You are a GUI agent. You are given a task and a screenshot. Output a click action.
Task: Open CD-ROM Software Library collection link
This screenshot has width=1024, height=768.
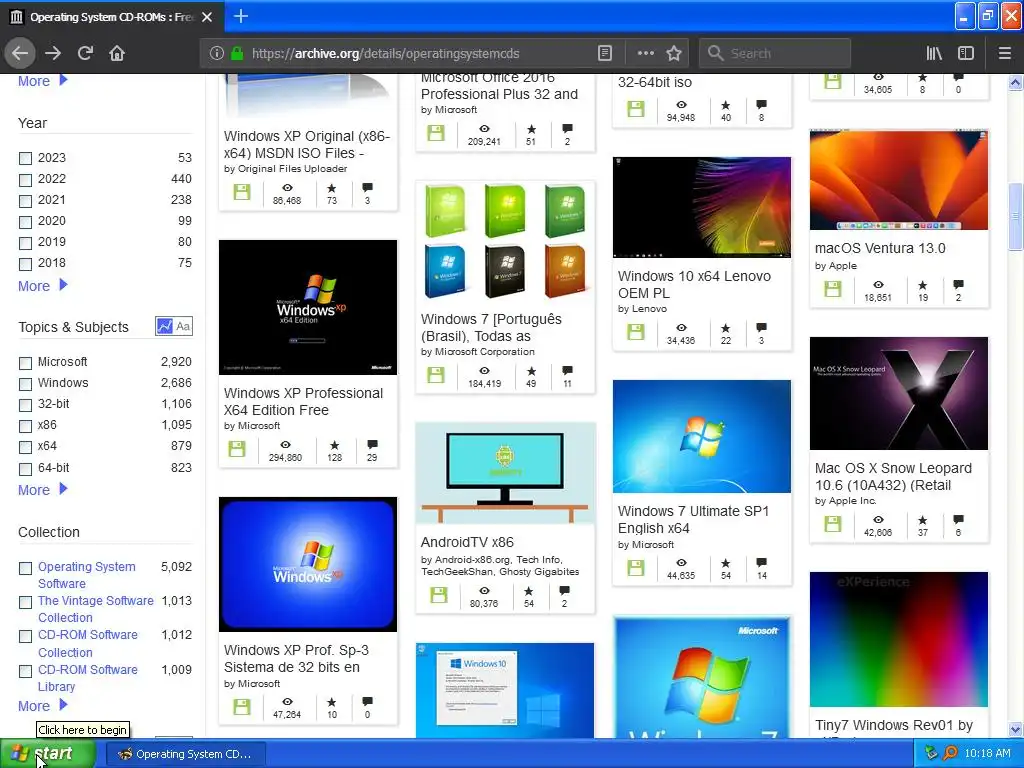(88, 678)
